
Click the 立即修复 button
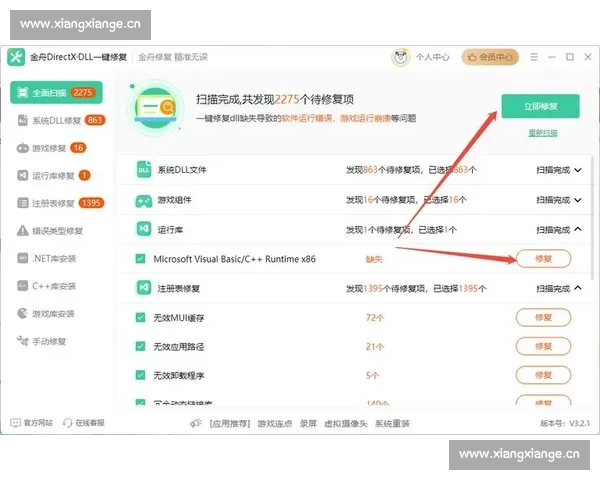coord(540,106)
